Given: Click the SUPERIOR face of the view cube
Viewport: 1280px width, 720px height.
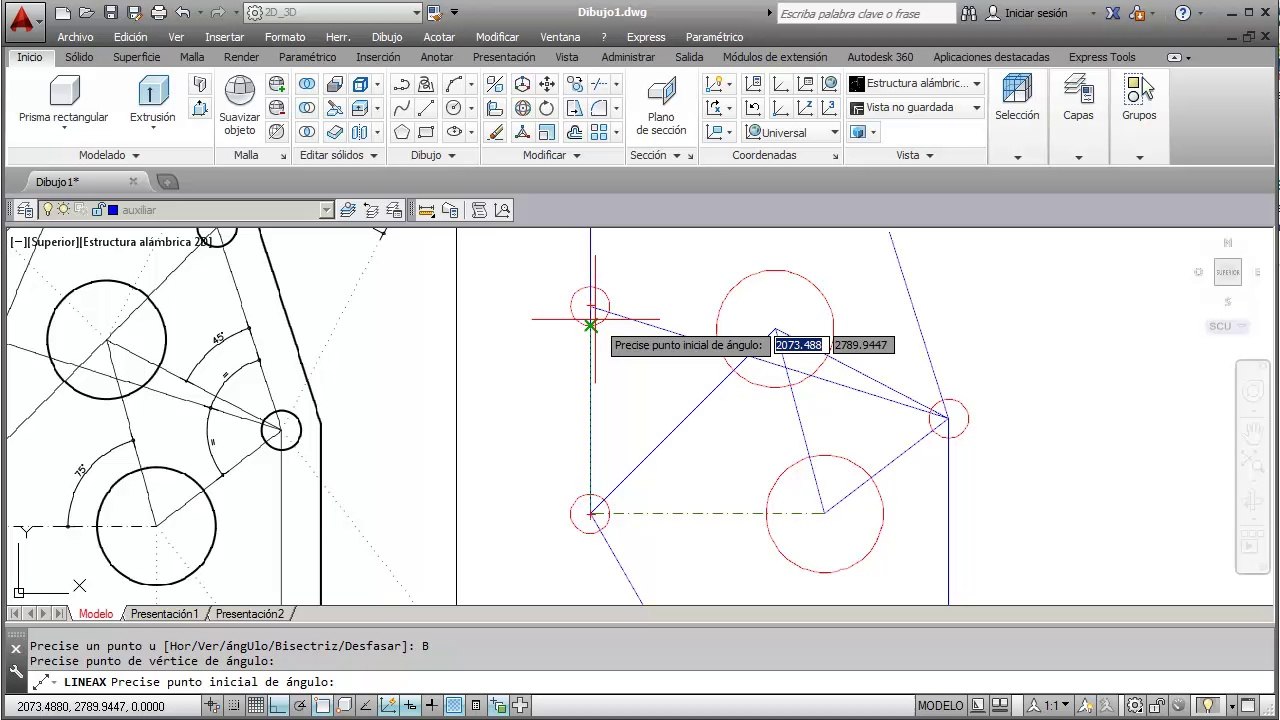Looking at the screenshot, I should pos(1228,272).
